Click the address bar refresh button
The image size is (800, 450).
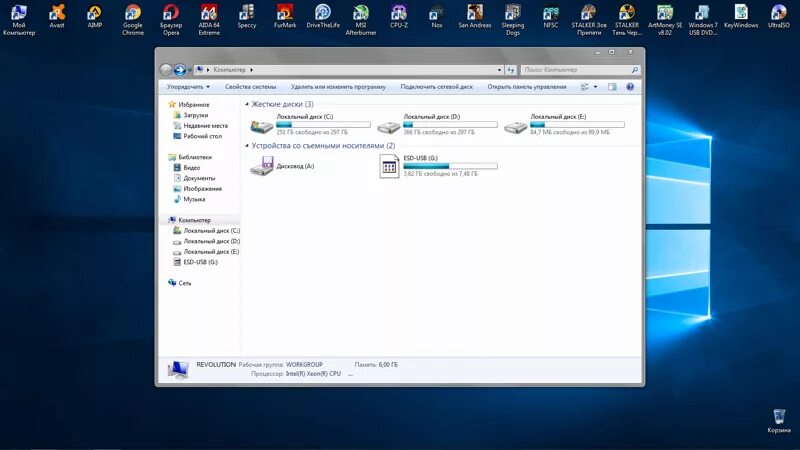point(511,70)
